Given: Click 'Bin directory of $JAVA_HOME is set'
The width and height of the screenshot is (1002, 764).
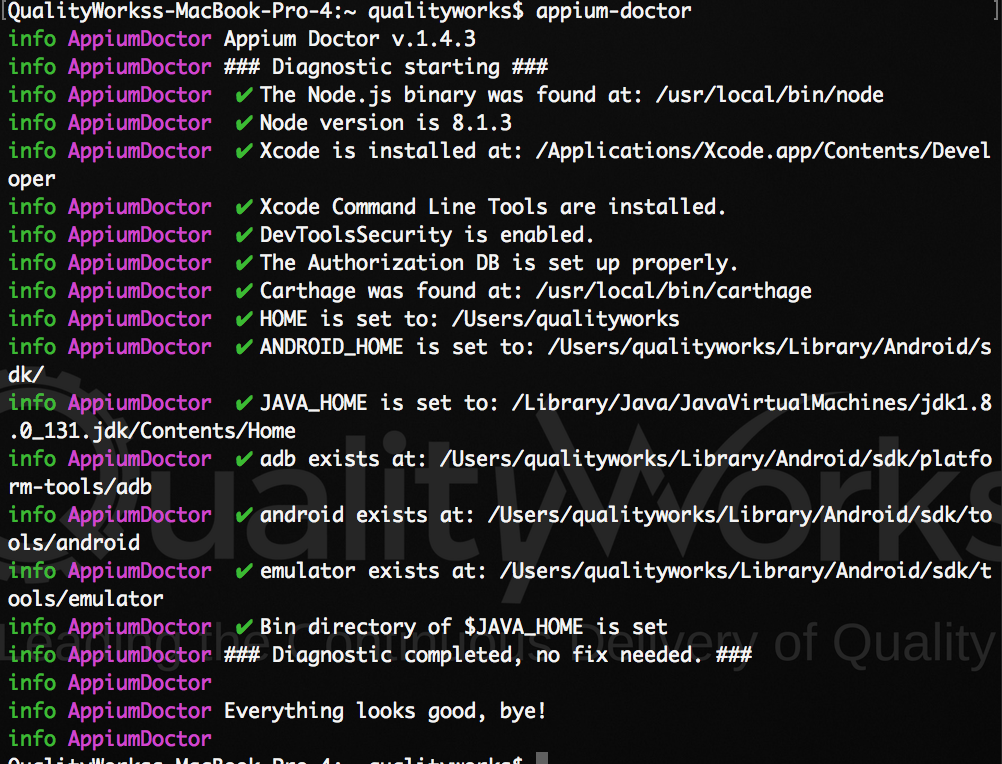Looking at the screenshot, I should [463, 627].
